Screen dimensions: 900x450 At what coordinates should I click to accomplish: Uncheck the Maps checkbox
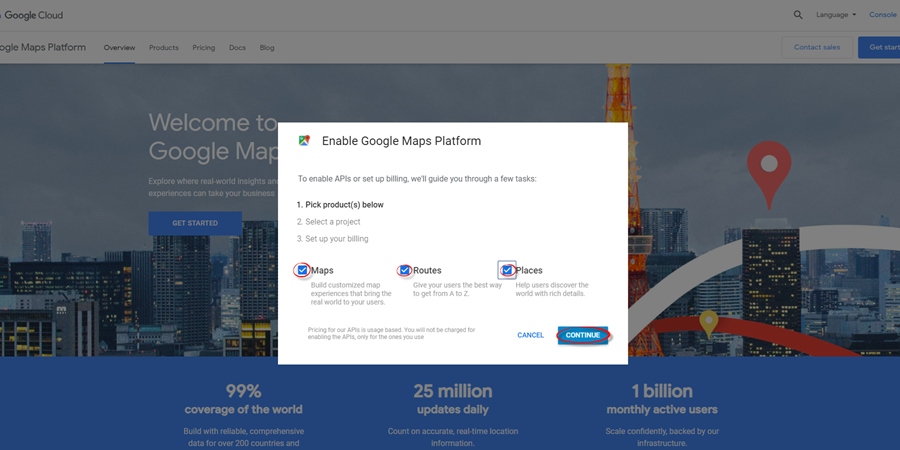coord(302,270)
